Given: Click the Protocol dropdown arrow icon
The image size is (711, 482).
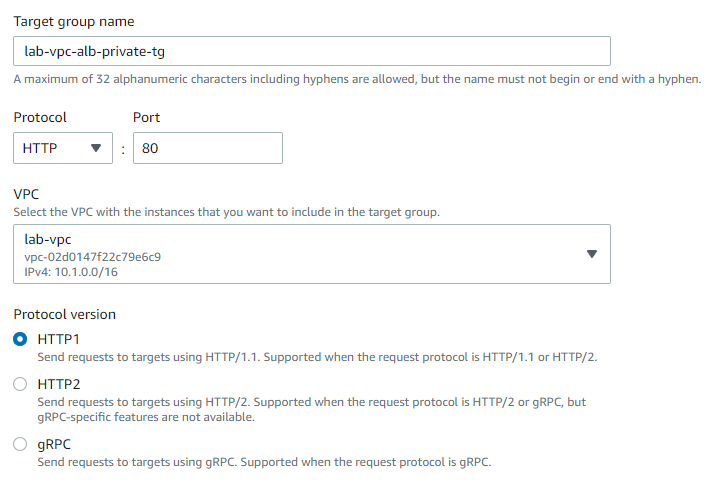Looking at the screenshot, I should click(x=96, y=148).
